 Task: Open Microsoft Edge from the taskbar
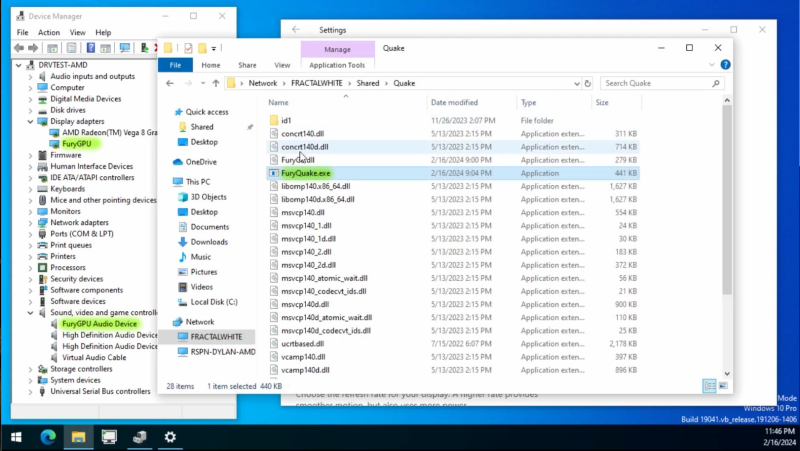pos(45,437)
